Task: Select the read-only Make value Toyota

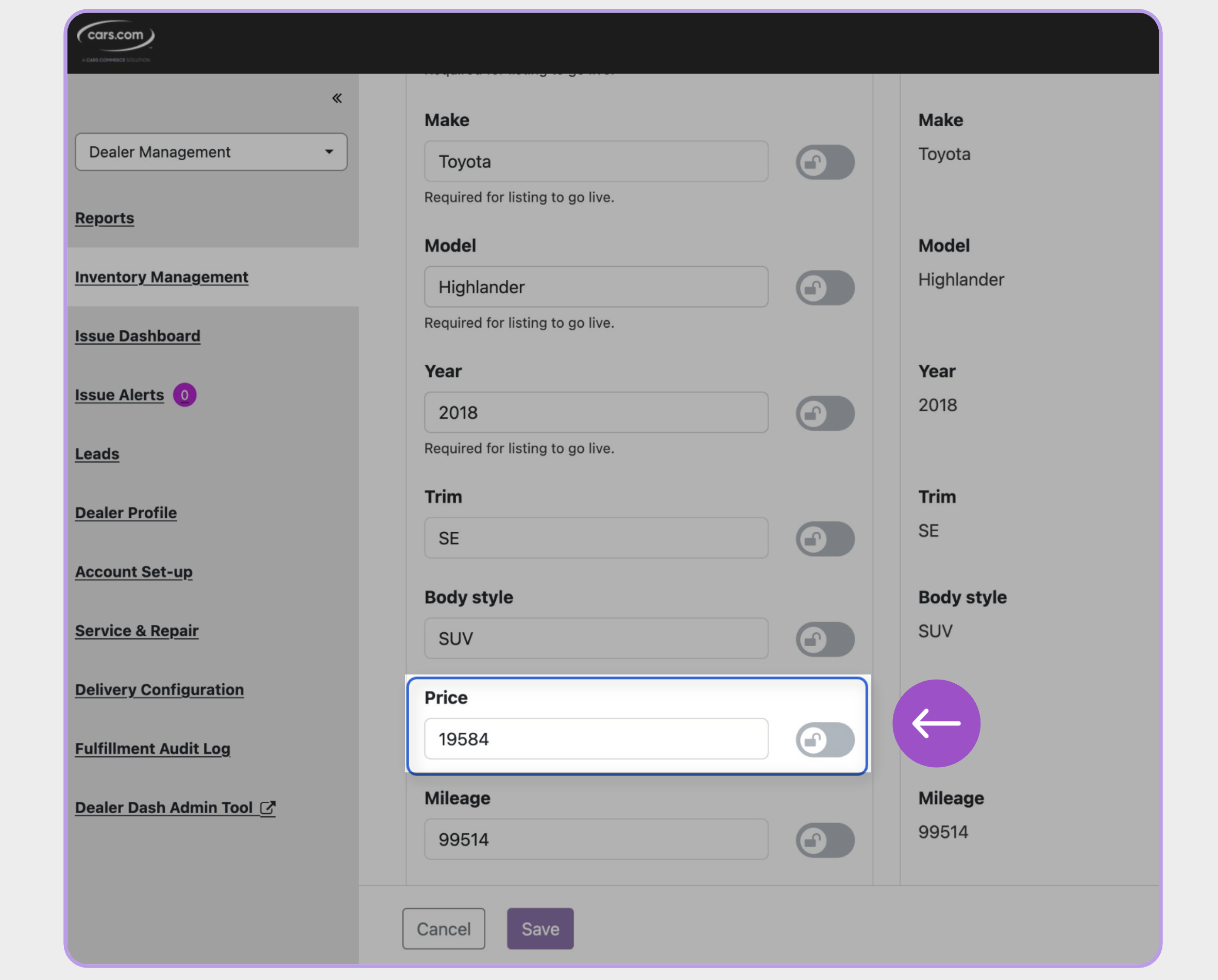Action: tap(944, 154)
